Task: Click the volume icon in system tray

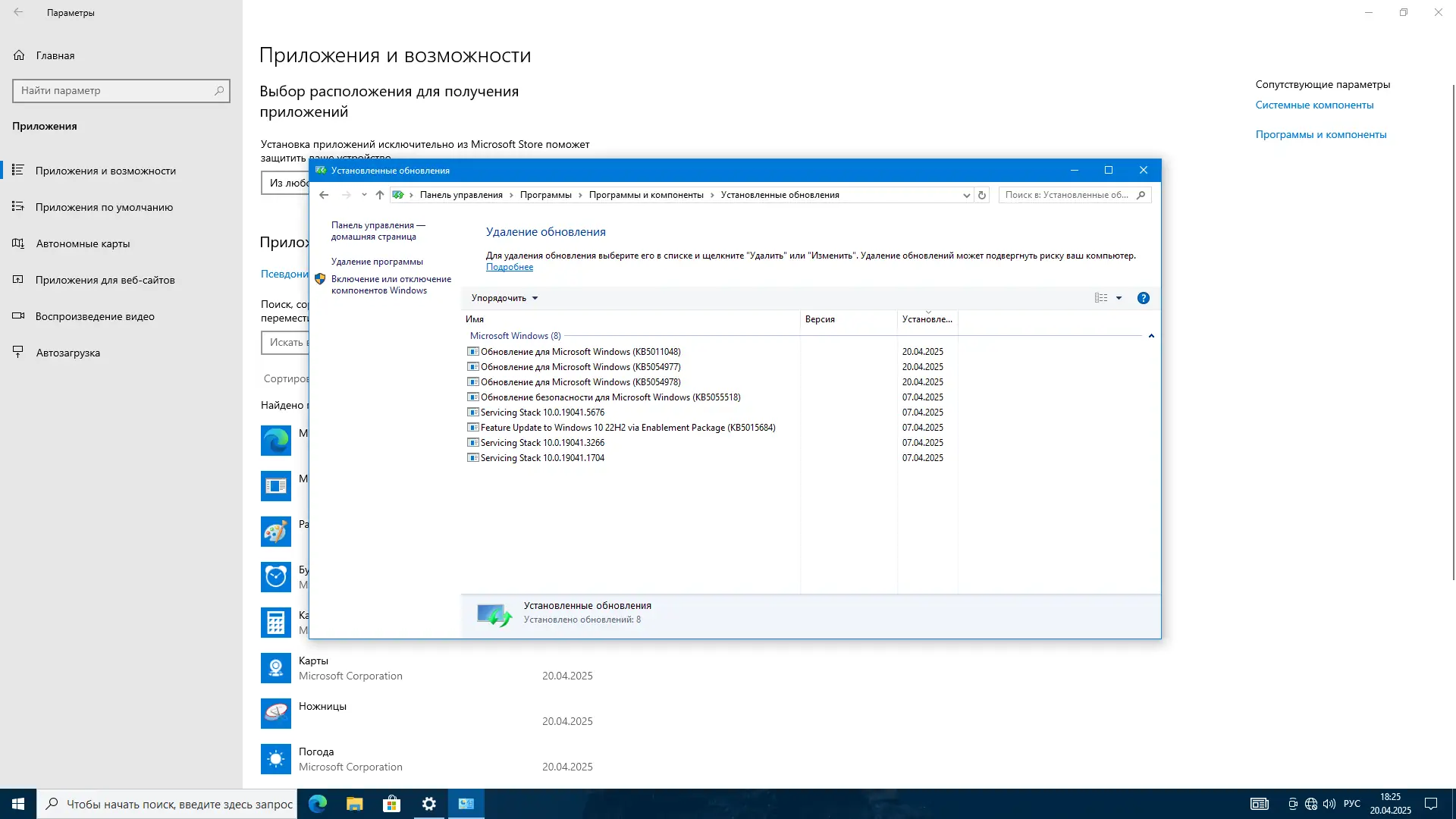Action: coord(1329,804)
